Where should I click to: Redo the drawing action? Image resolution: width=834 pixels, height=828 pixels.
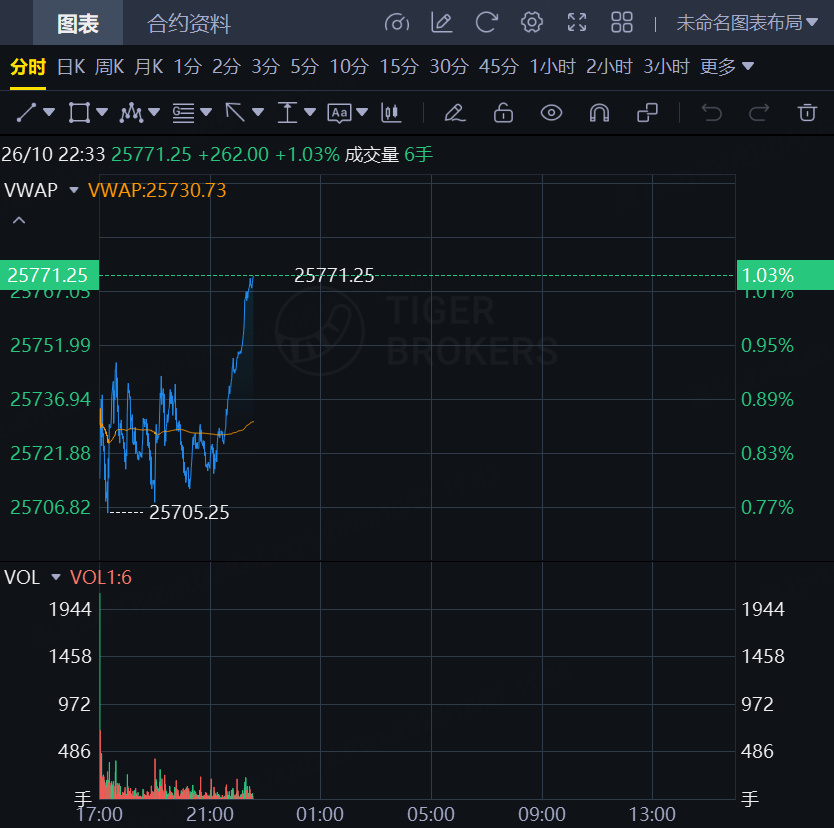(759, 113)
